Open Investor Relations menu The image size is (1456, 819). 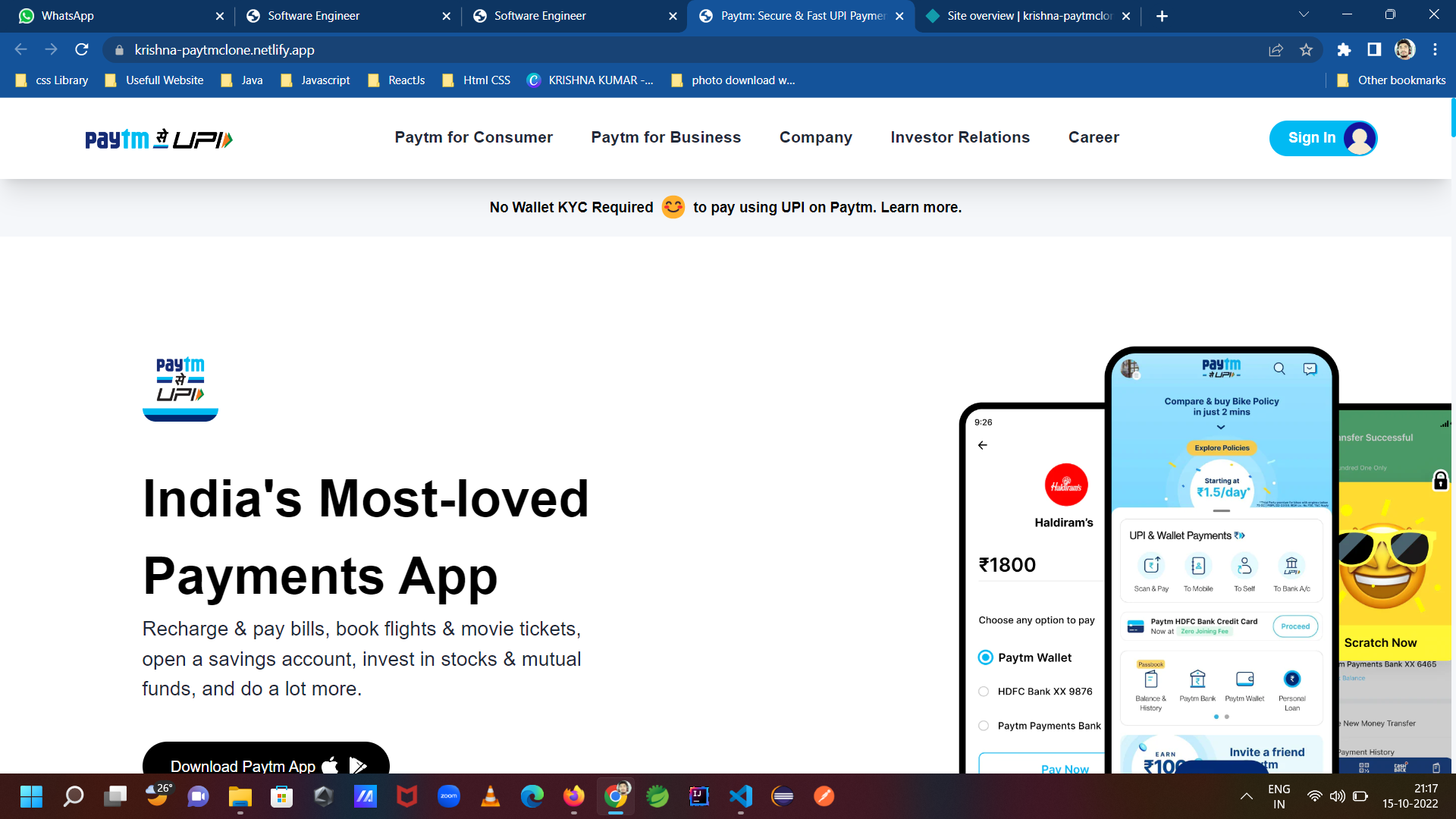[960, 137]
